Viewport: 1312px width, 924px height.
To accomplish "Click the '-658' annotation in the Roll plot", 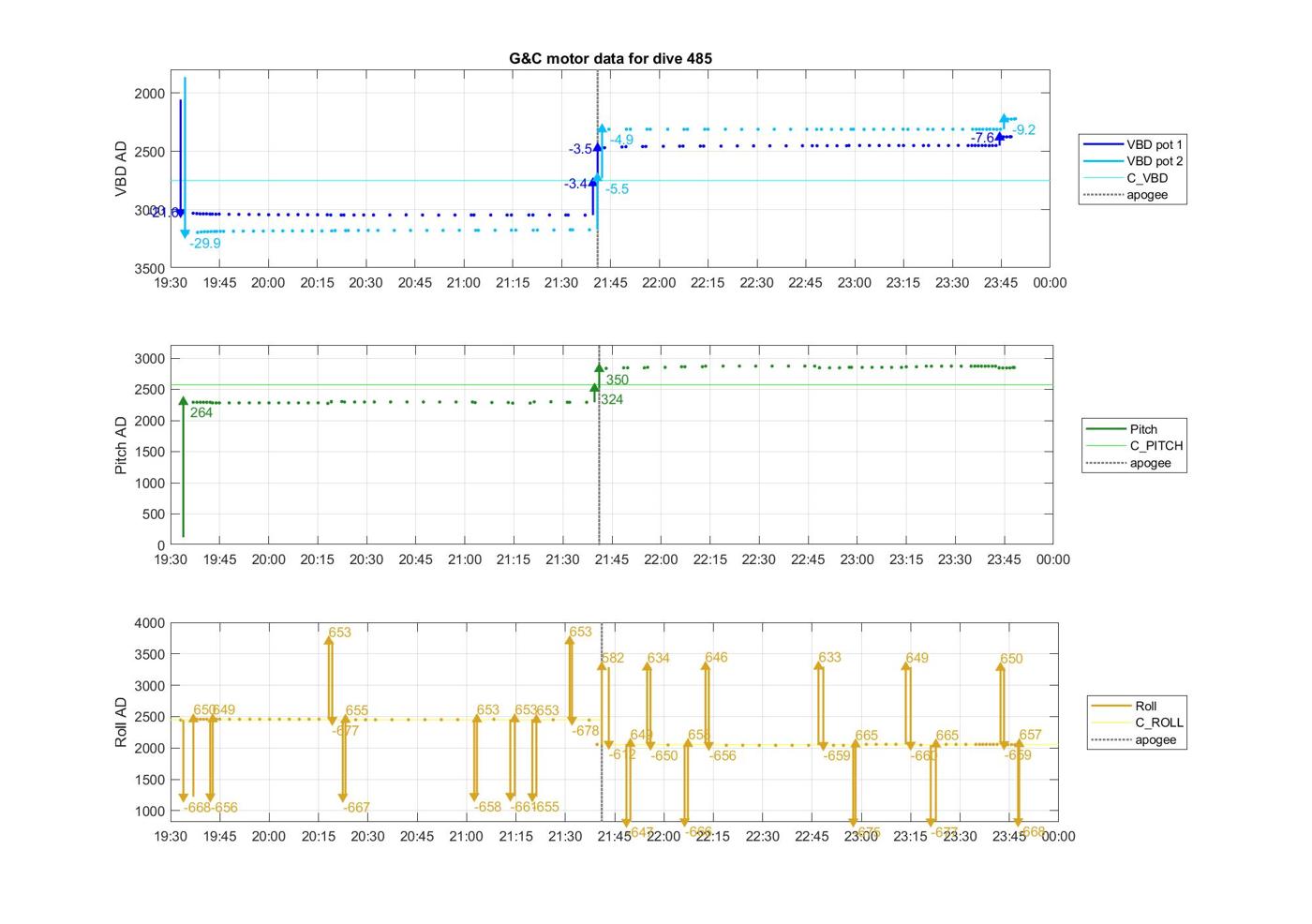I will (x=488, y=807).
